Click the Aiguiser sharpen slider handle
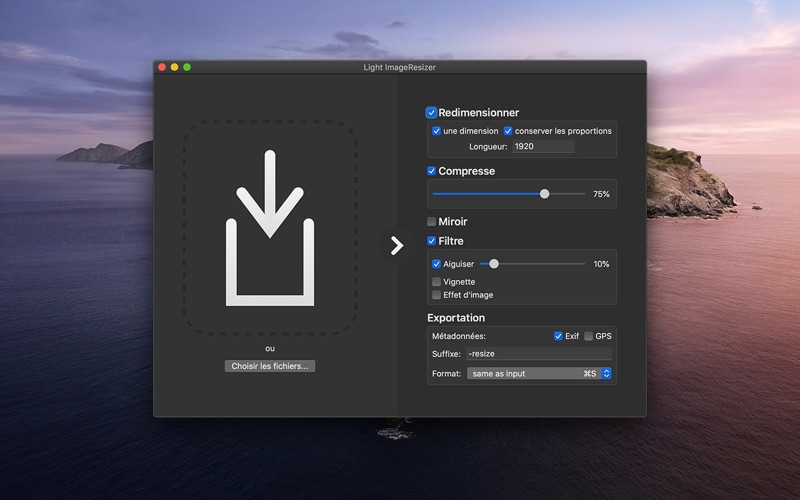800x500 pixels. click(x=493, y=264)
